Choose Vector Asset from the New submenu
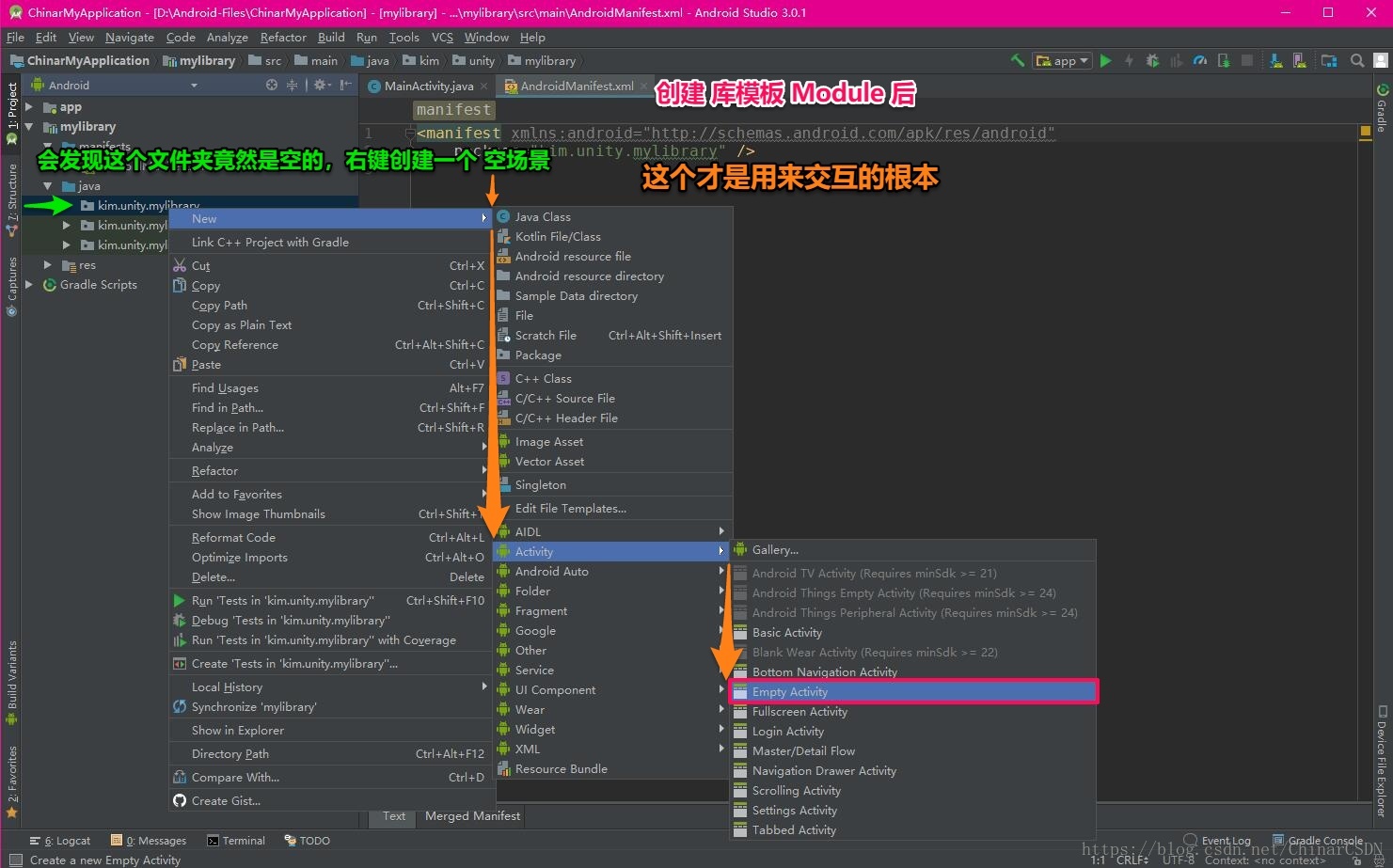Image resolution: width=1393 pixels, height=868 pixels. click(612, 462)
